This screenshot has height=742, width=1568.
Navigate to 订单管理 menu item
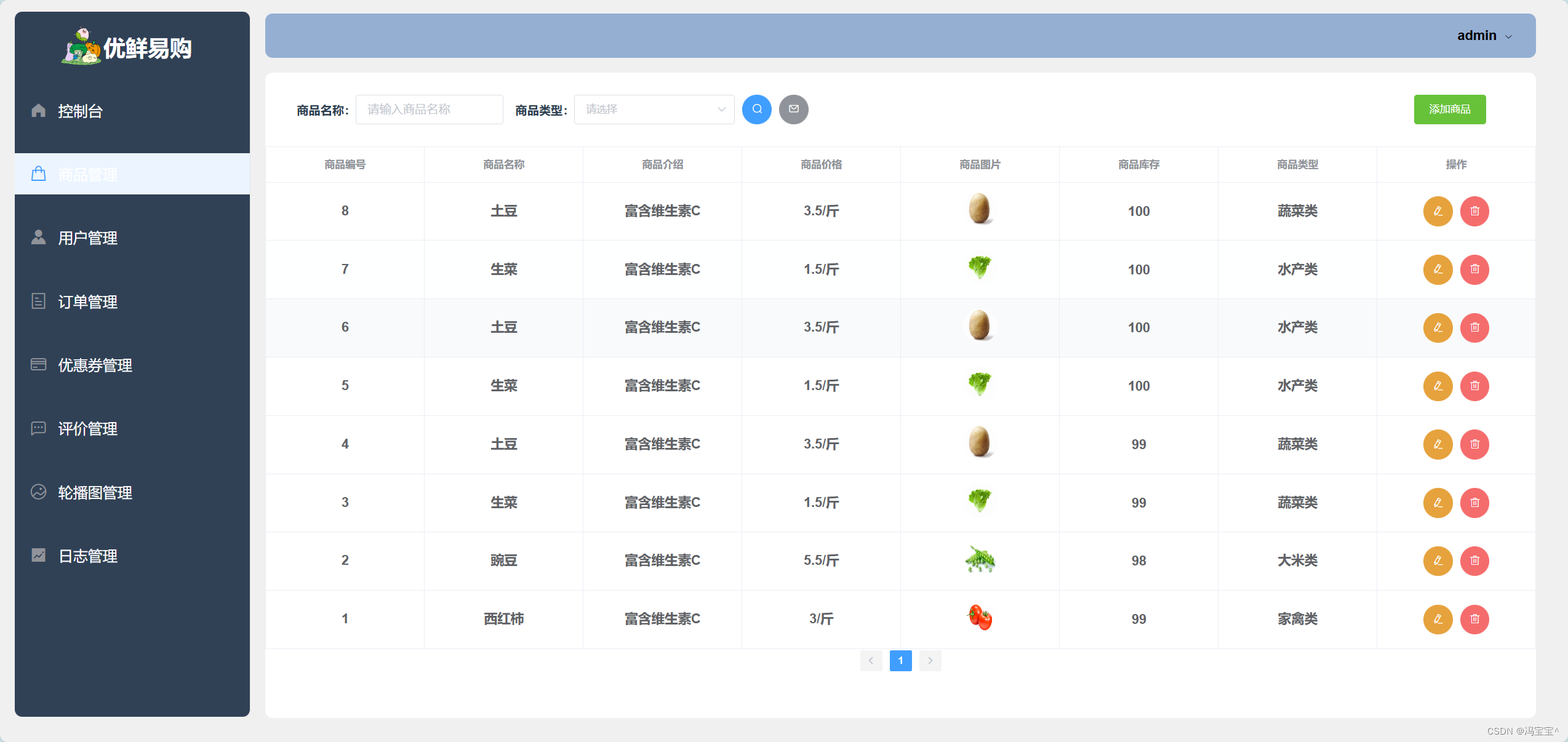coord(87,302)
